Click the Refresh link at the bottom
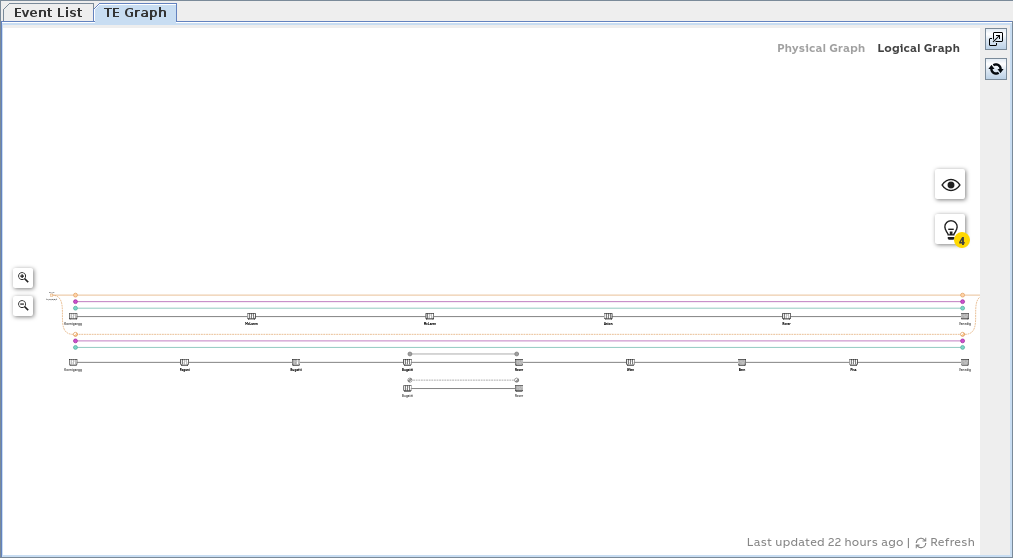Screen dimensions: 1013x558 (x=944, y=542)
